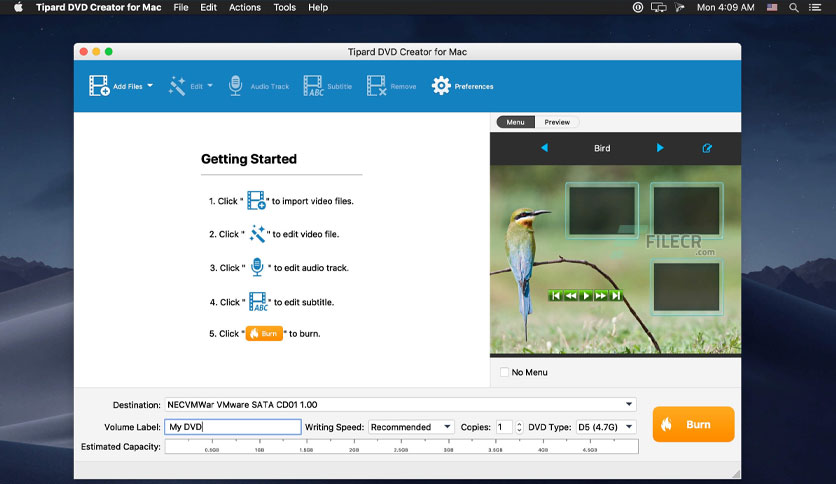Click the Subtitle ABC film icon
Viewport: 836px width, 484px height.
313,86
